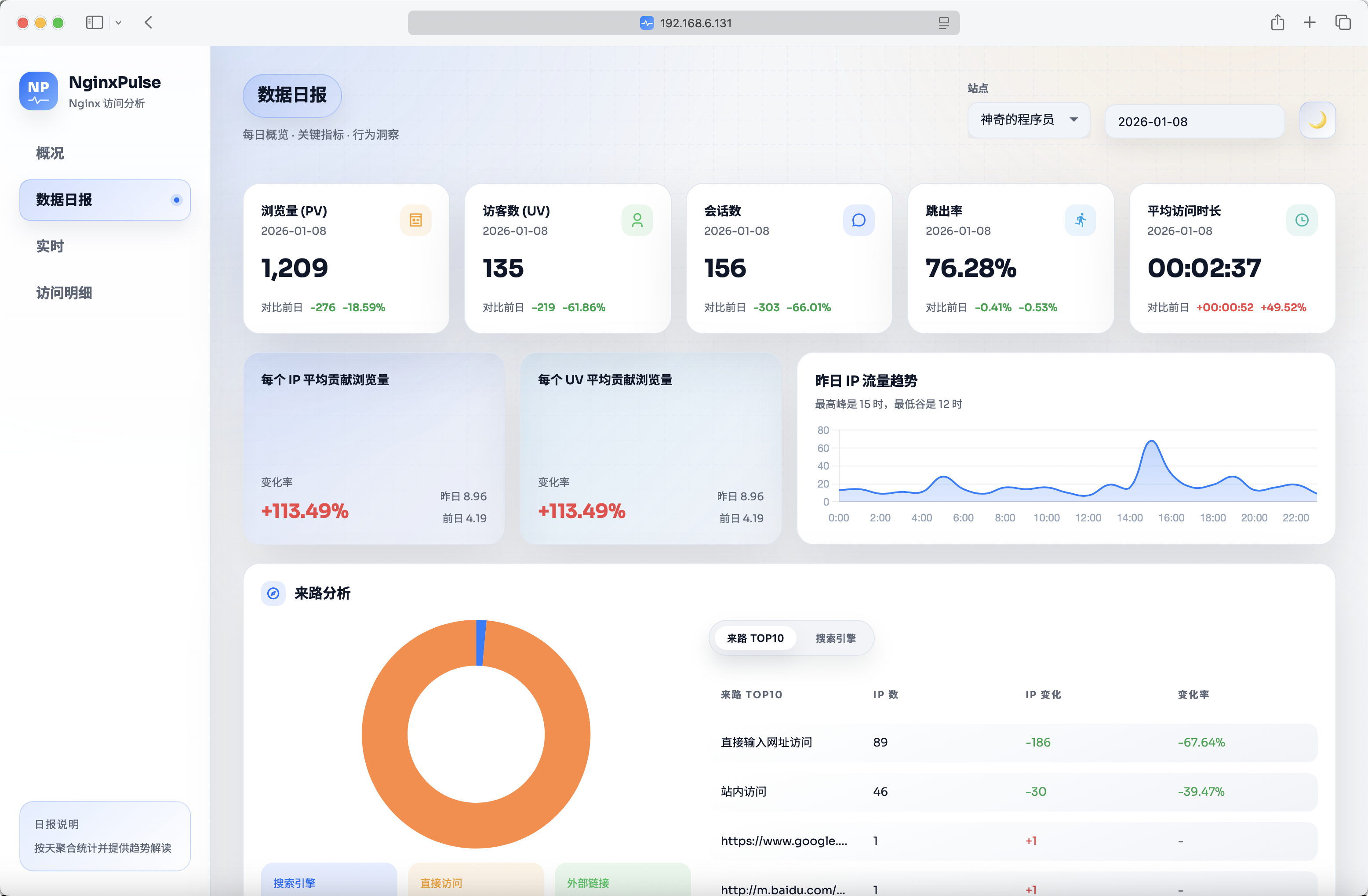This screenshot has height=896, width=1368.
Task: Click the NginxPulse NP logo icon
Action: point(39,91)
